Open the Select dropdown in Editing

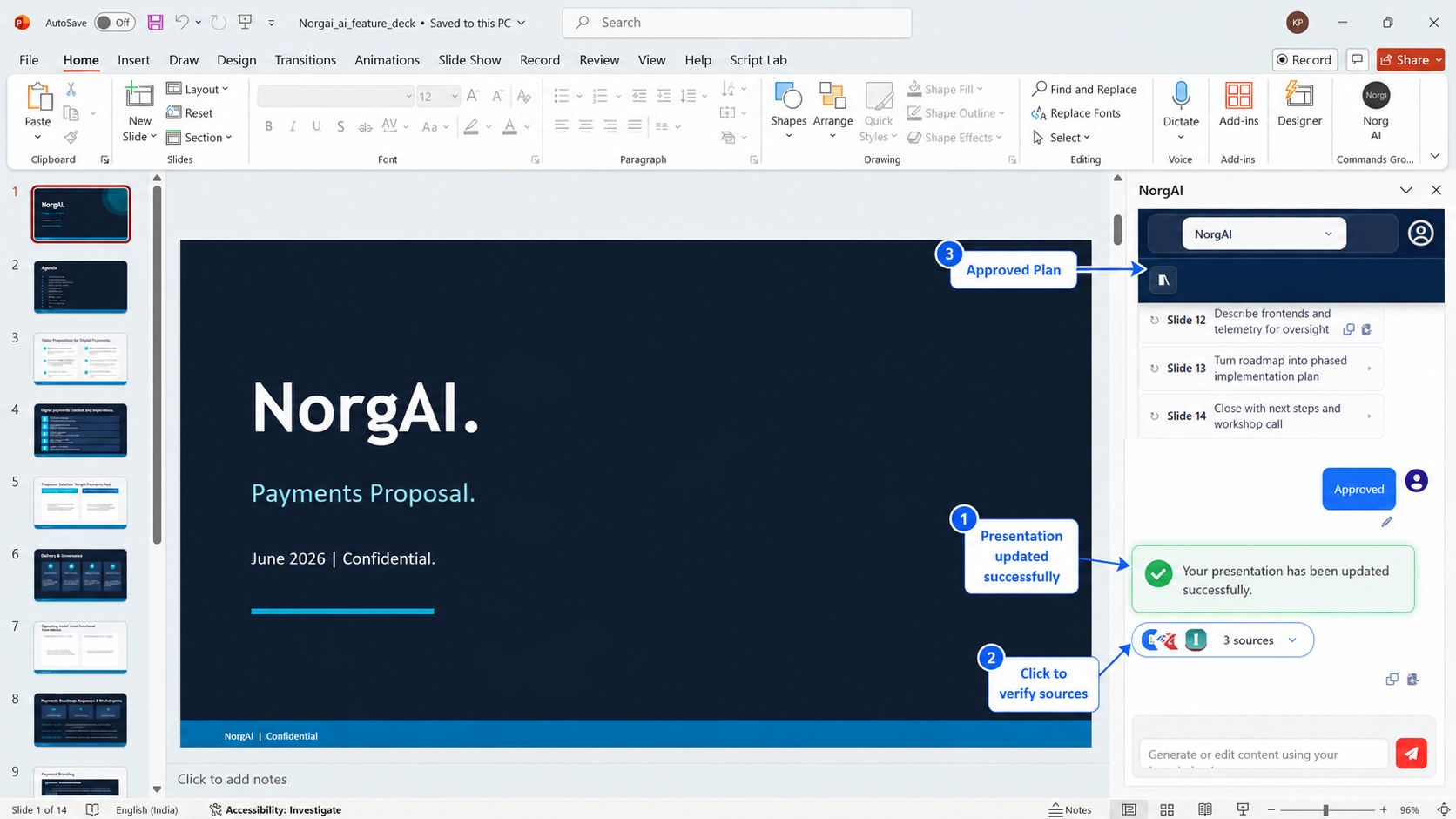point(1062,138)
